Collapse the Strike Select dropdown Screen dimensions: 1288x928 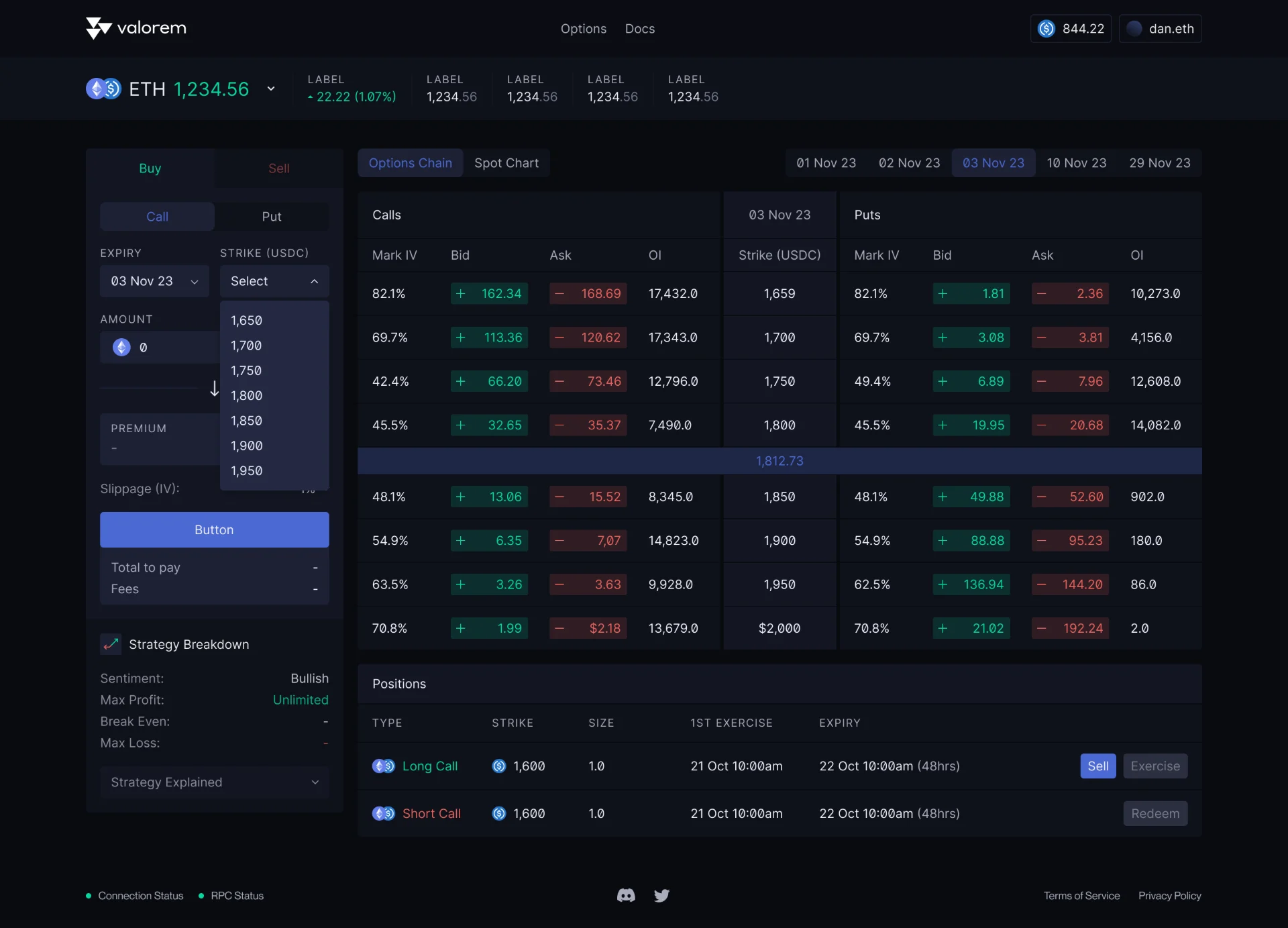(274, 280)
